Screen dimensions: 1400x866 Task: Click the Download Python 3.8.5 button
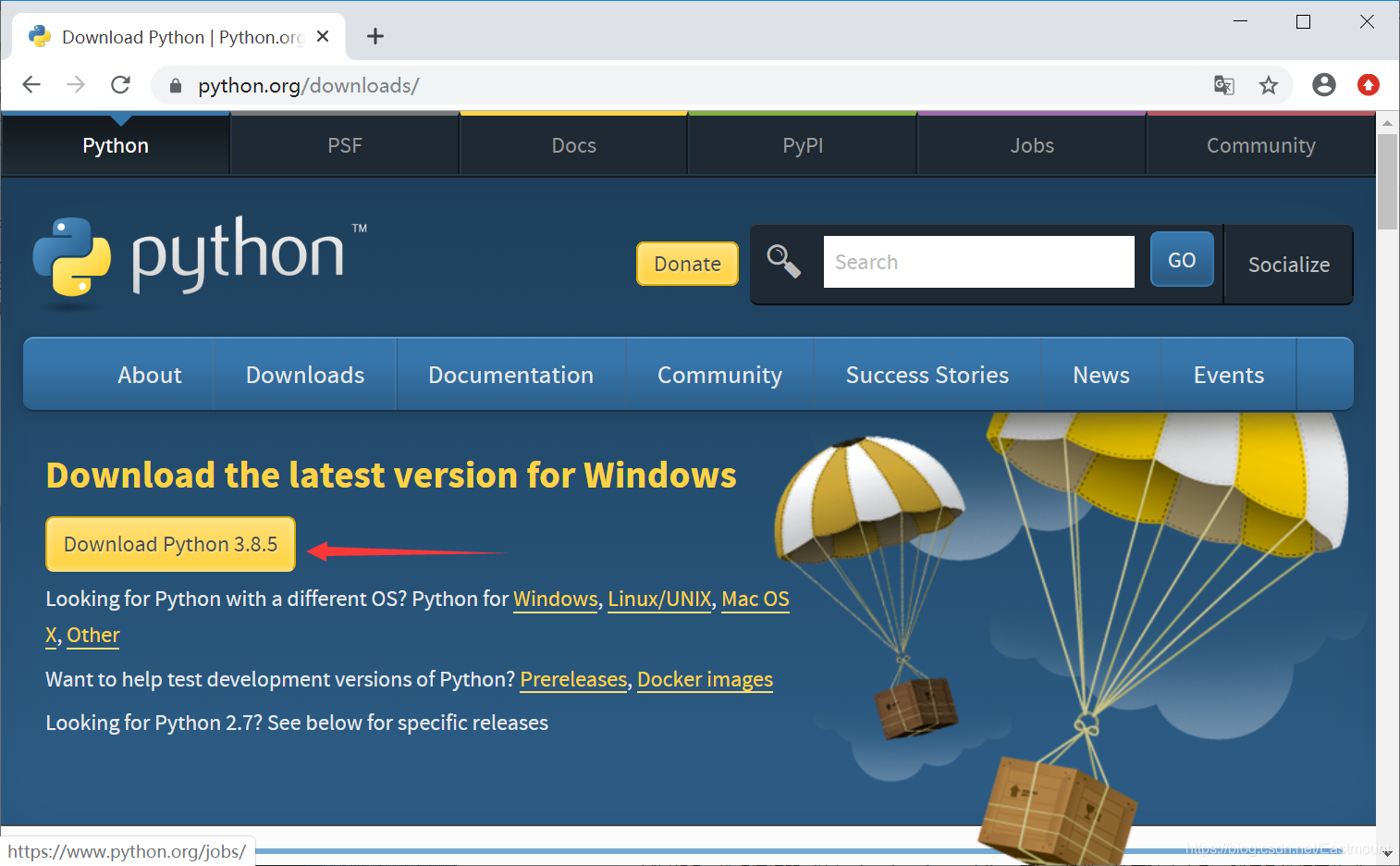tap(171, 544)
